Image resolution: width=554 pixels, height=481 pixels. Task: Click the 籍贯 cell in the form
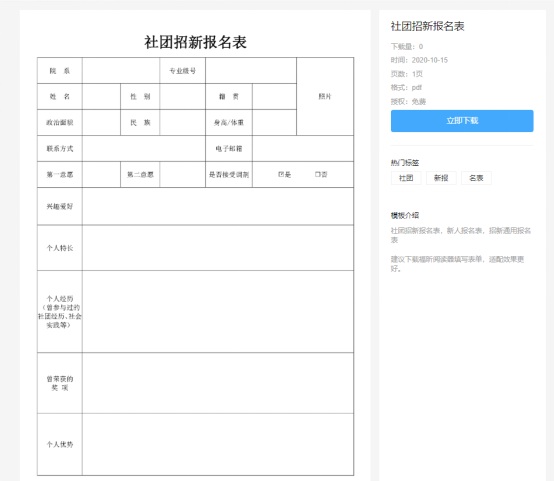pos(229,96)
